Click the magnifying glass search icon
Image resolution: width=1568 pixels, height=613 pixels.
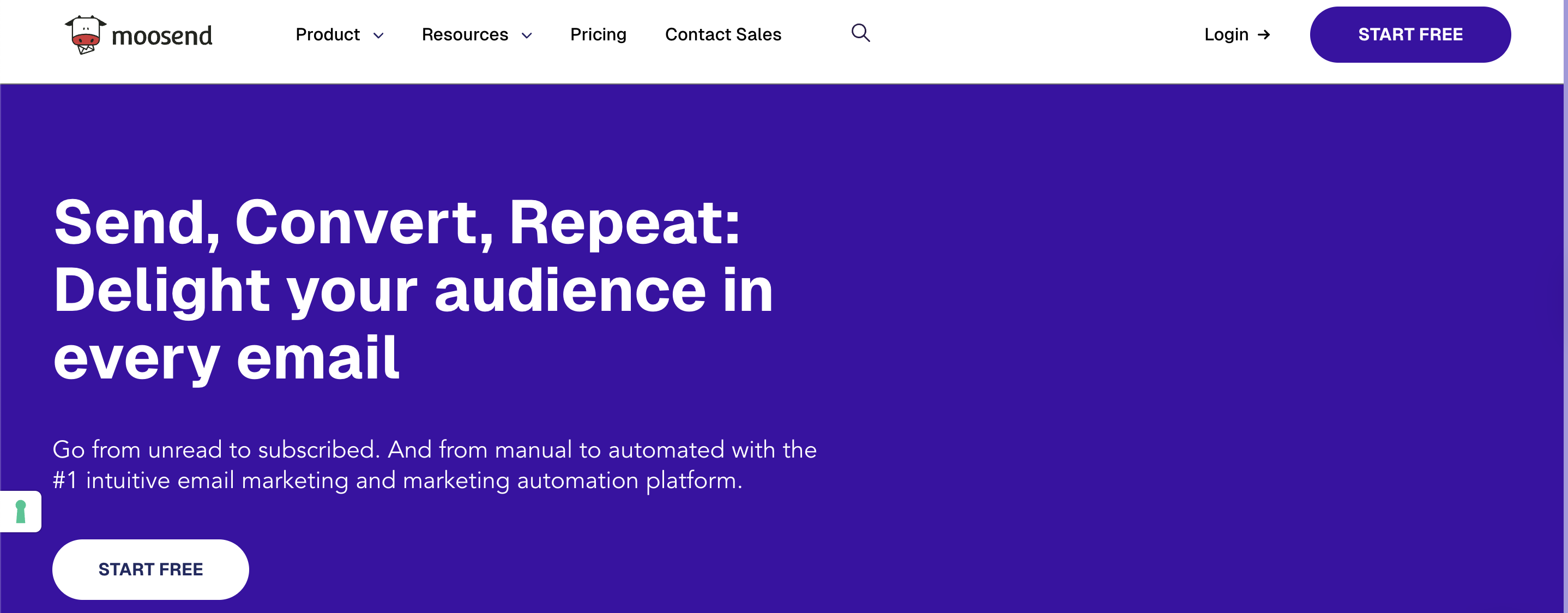[860, 33]
